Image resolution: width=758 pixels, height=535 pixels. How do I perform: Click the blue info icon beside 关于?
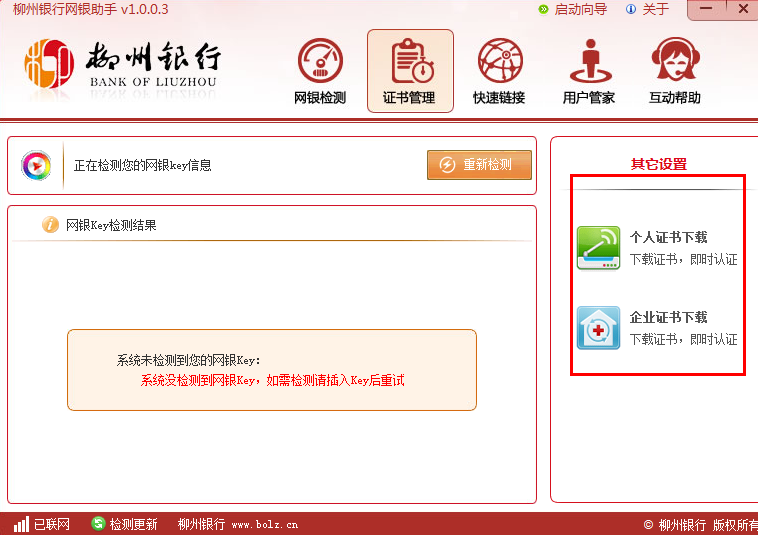tap(631, 9)
